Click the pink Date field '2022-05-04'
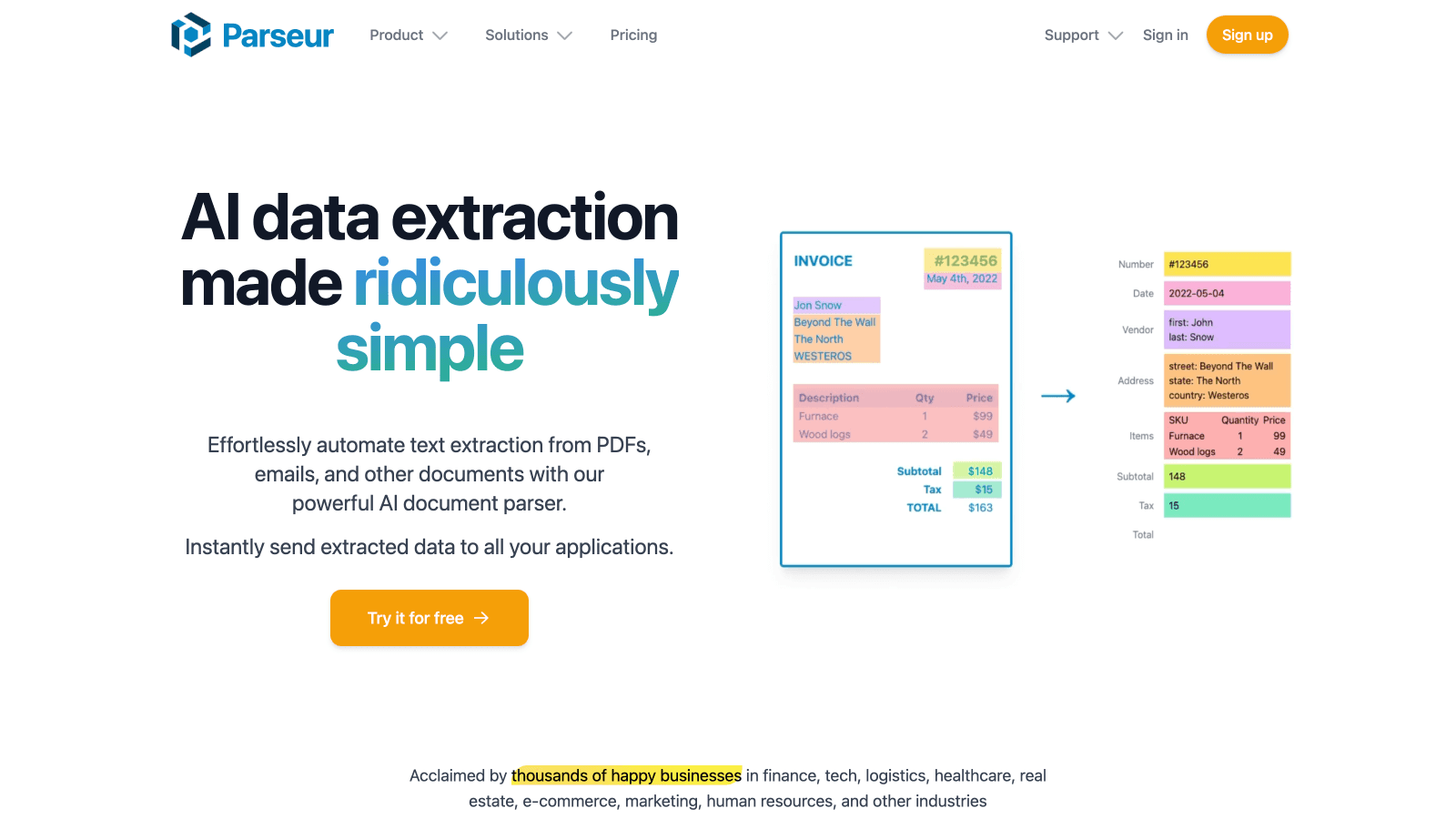Image resolution: width=1456 pixels, height=819 pixels. click(x=1227, y=293)
